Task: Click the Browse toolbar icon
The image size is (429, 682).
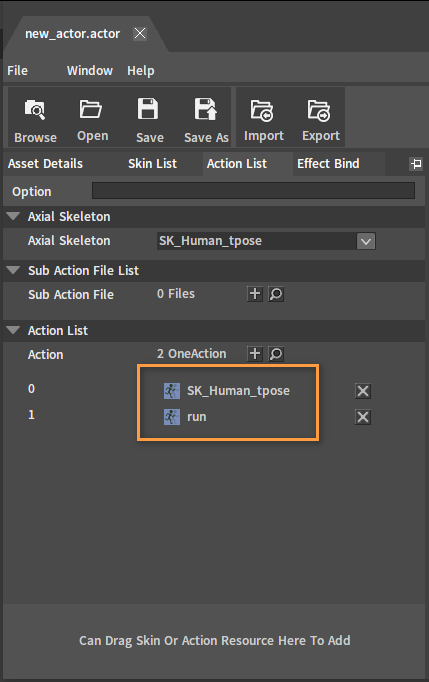Action: coord(35,110)
